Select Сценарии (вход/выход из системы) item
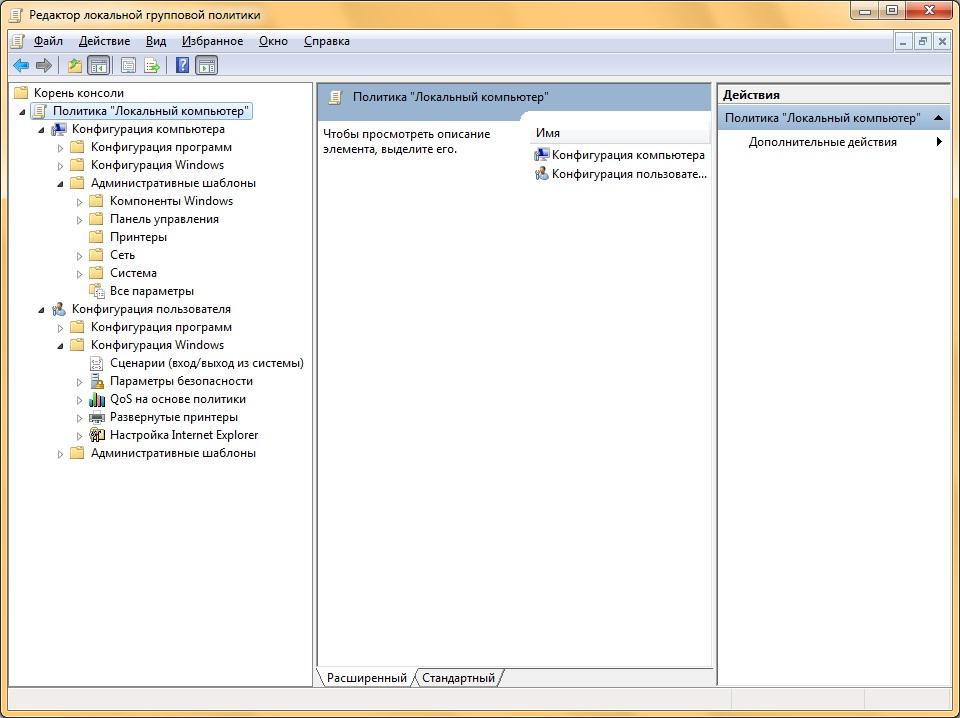960x718 pixels. point(206,363)
